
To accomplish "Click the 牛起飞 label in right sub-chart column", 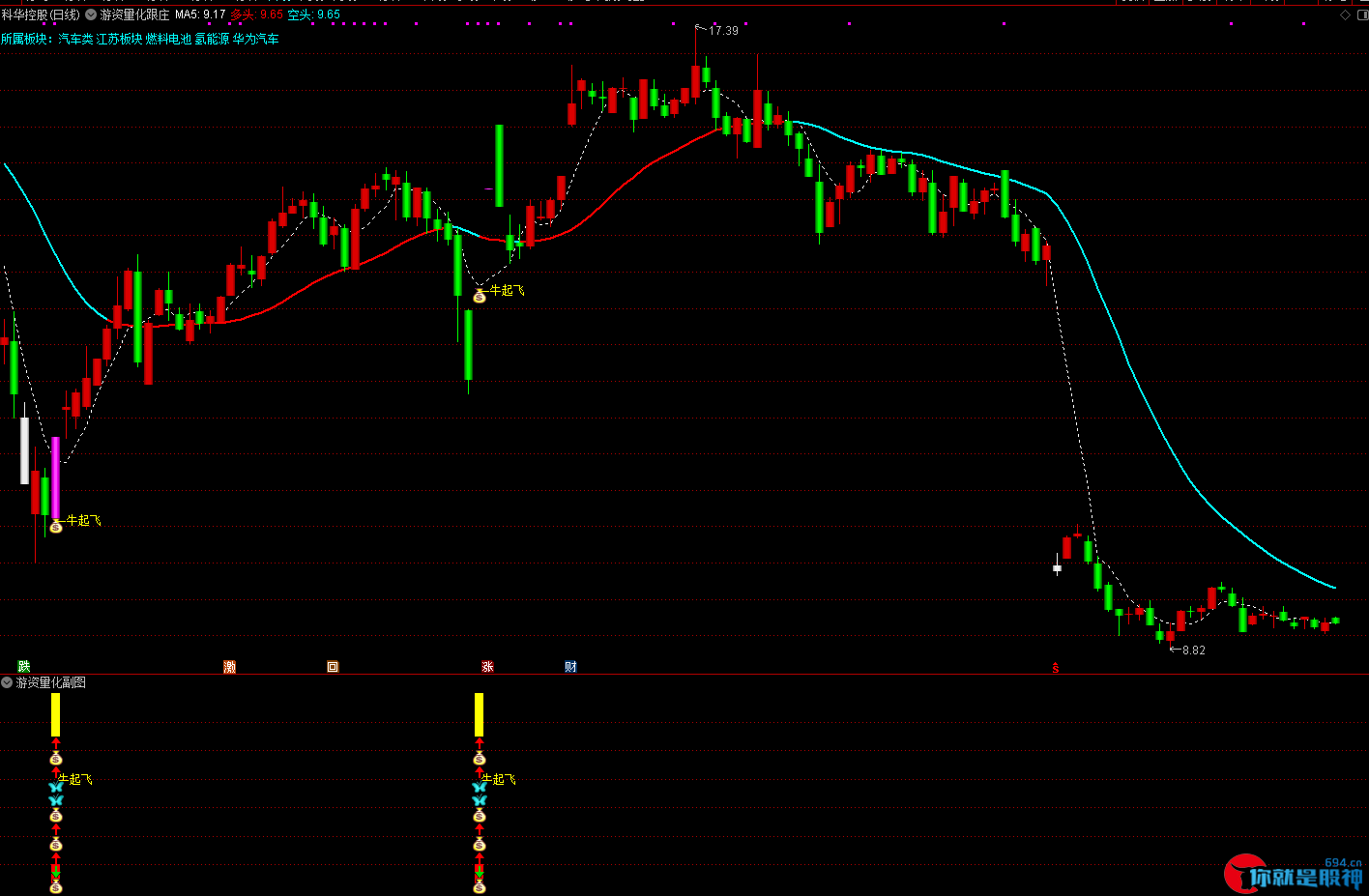I will [499, 779].
